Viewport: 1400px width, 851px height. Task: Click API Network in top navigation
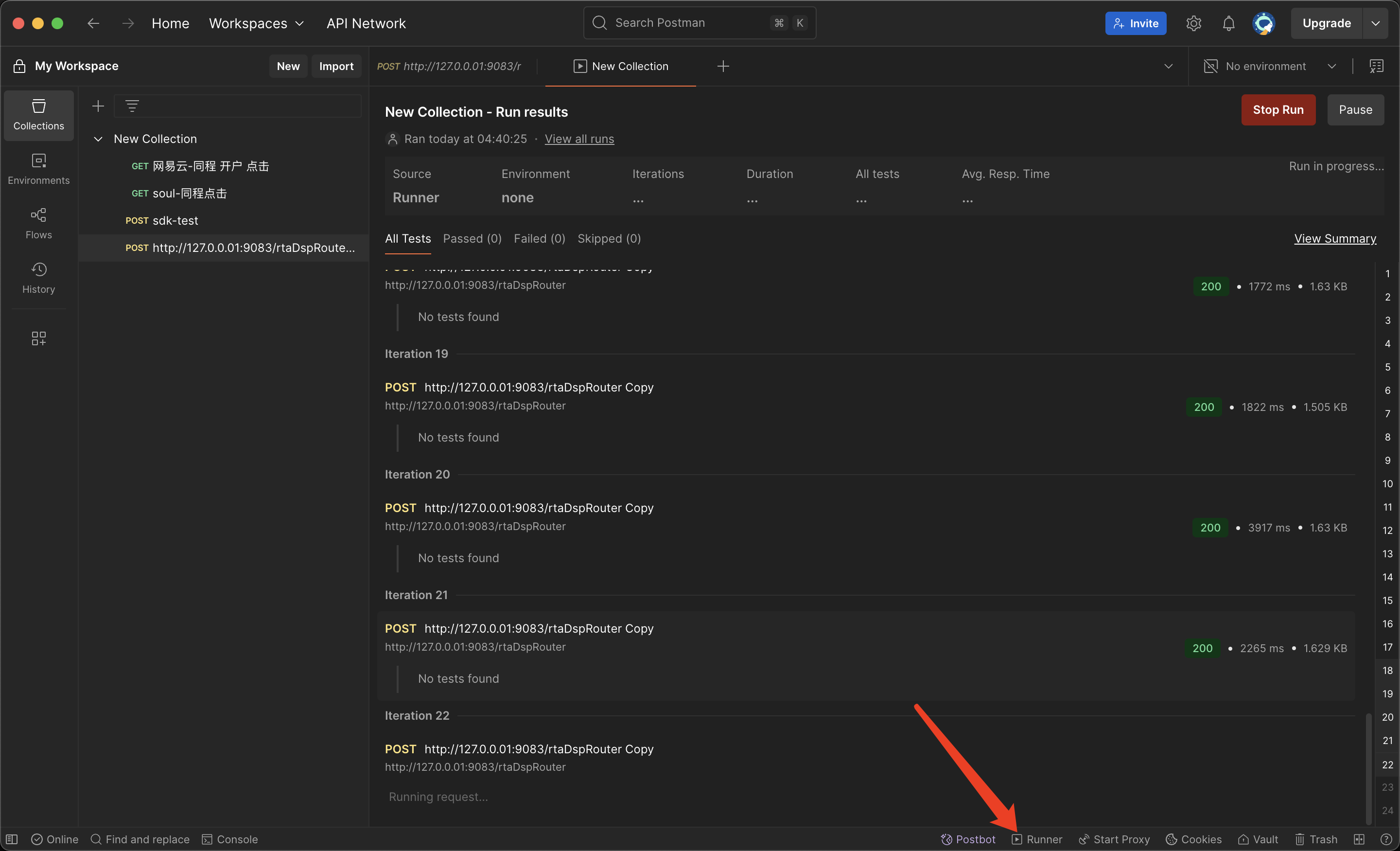(366, 23)
